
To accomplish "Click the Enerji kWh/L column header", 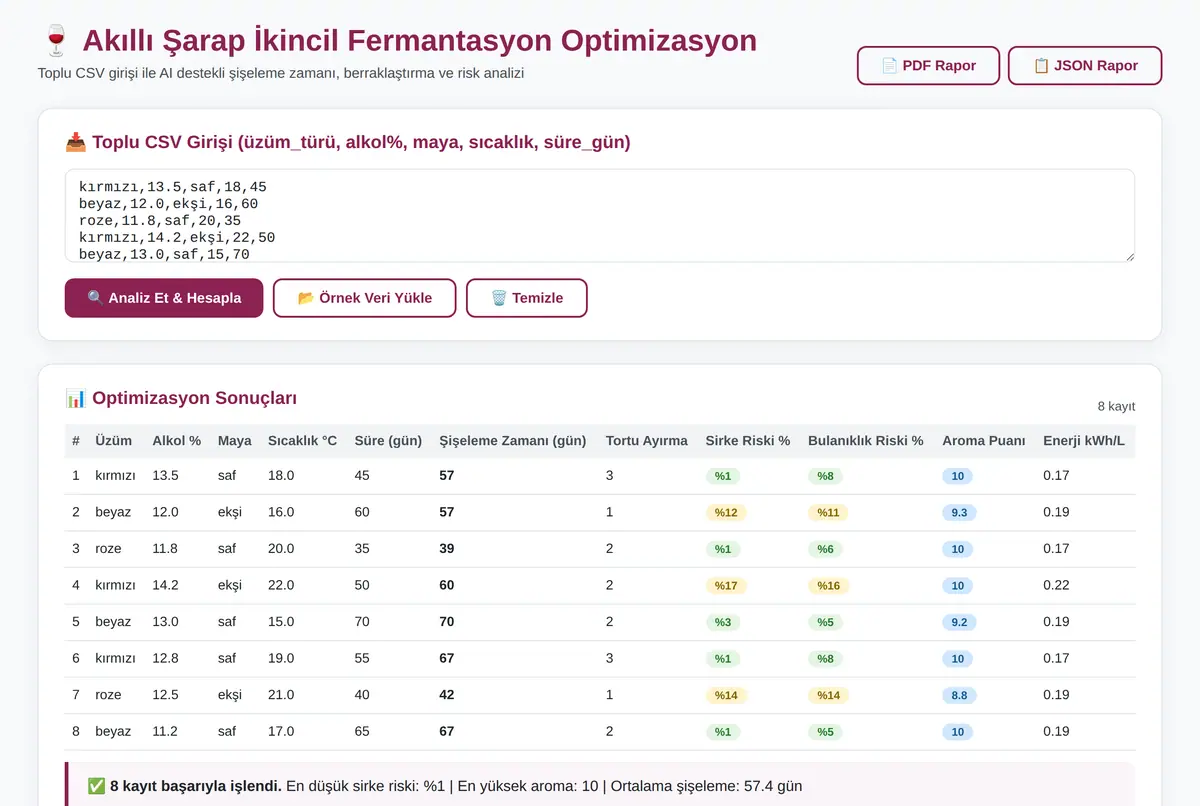I will [1082, 441].
